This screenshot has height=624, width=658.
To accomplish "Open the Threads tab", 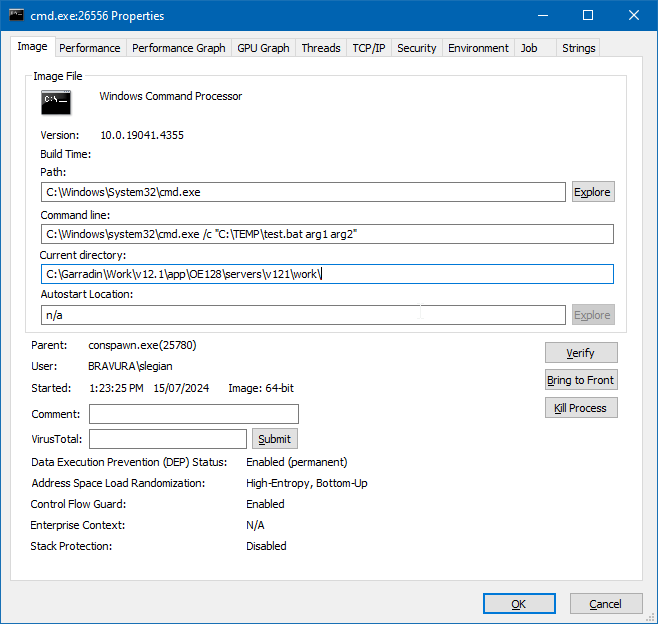I will tap(321, 48).
